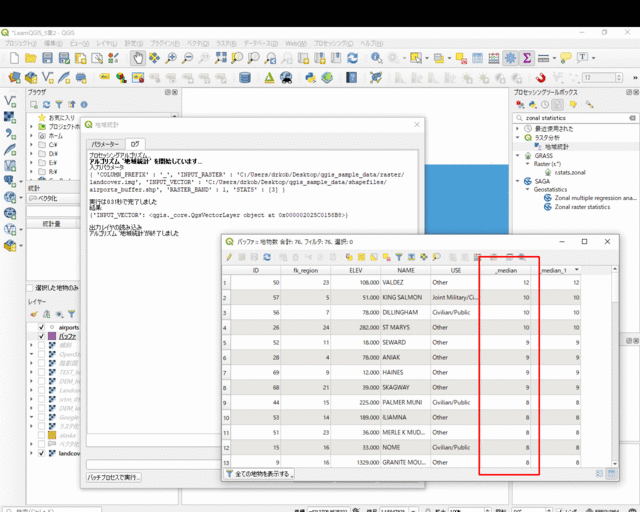Image resolution: width=640 pixels, height=512 pixels.
Task: Open the attribute table toolbar icon
Action: pyautogui.click(x=477, y=58)
